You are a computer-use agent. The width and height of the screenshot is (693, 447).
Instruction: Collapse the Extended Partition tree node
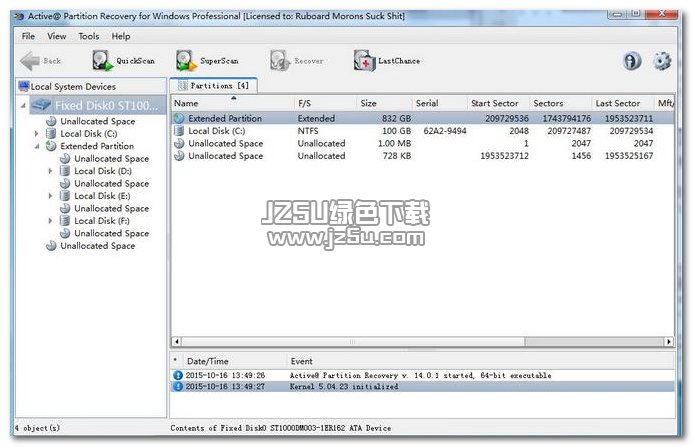(37, 146)
